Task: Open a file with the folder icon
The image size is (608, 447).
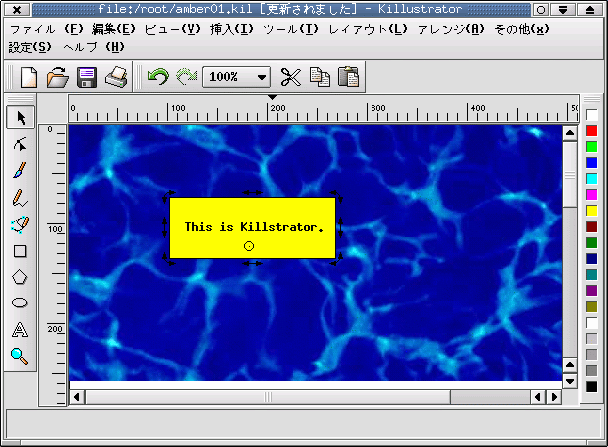Action: (57, 77)
